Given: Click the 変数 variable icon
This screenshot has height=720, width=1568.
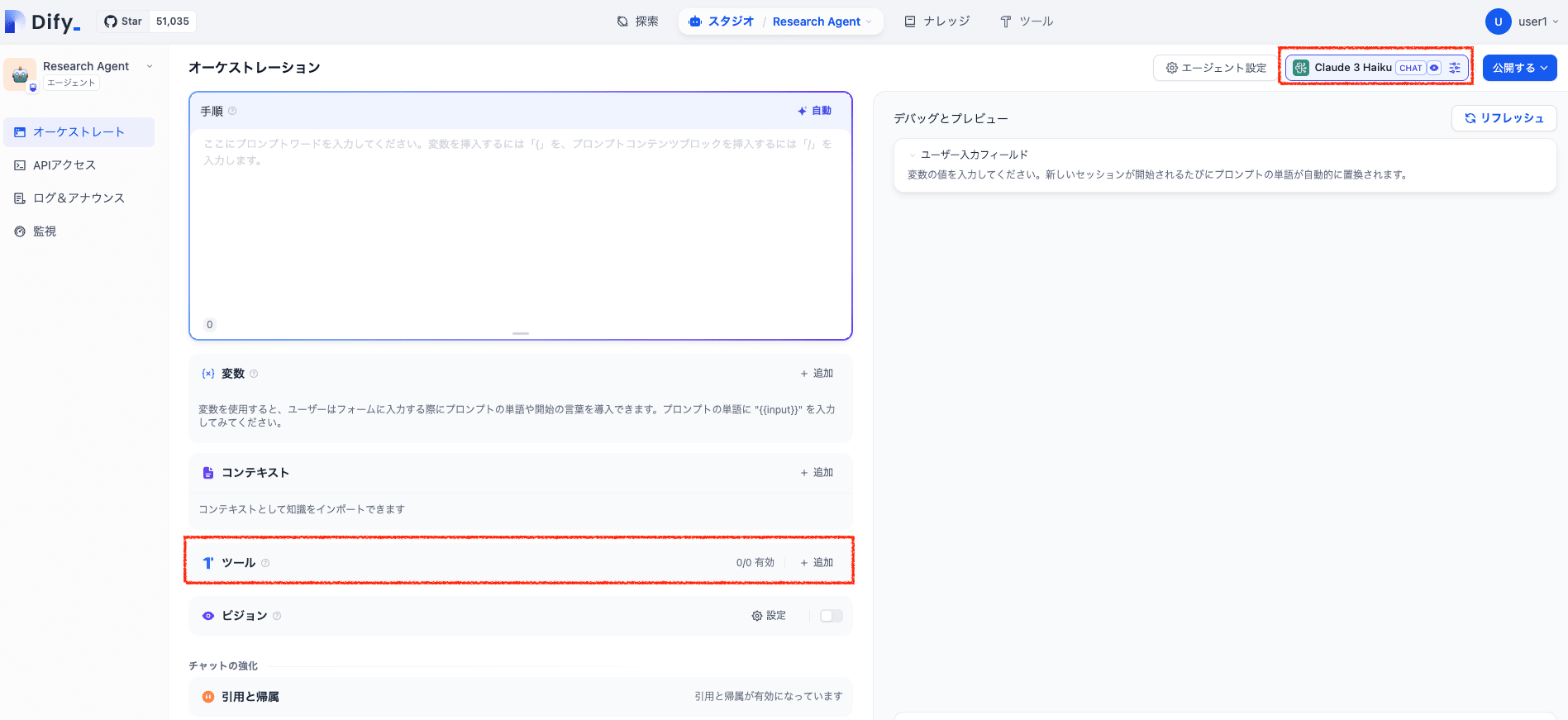Looking at the screenshot, I should point(208,374).
